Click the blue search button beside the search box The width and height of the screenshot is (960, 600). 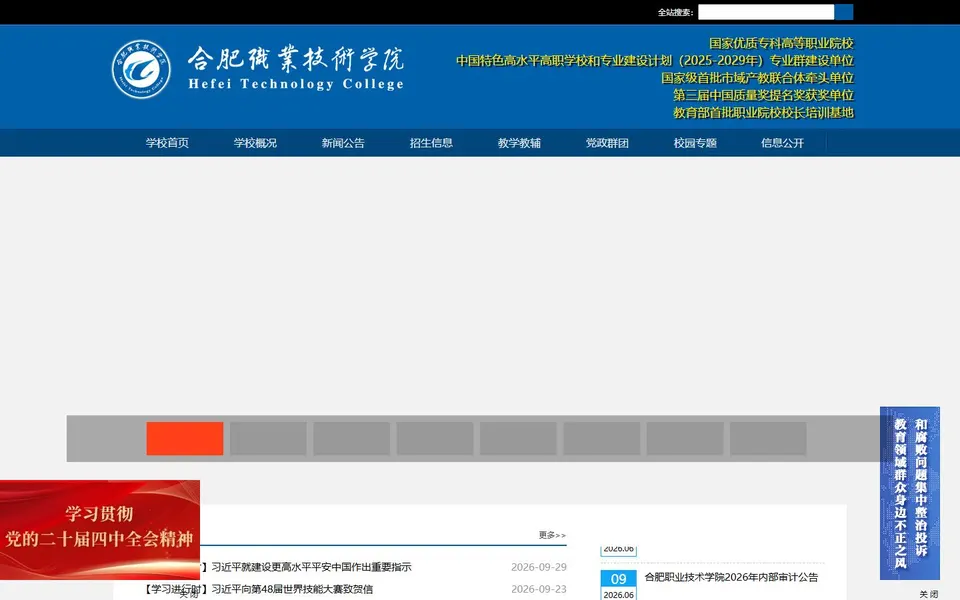(844, 12)
